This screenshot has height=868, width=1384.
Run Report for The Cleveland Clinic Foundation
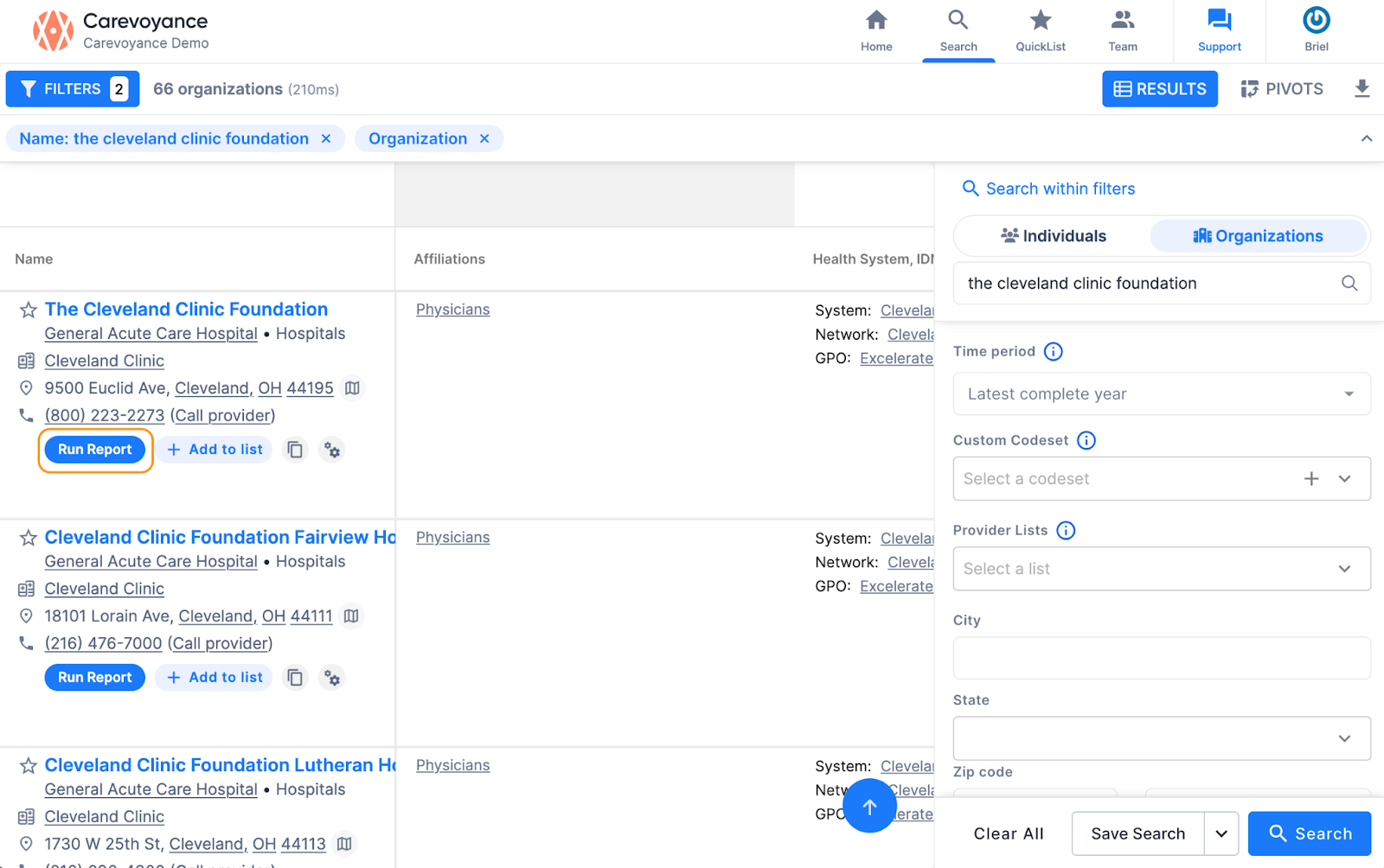click(95, 450)
